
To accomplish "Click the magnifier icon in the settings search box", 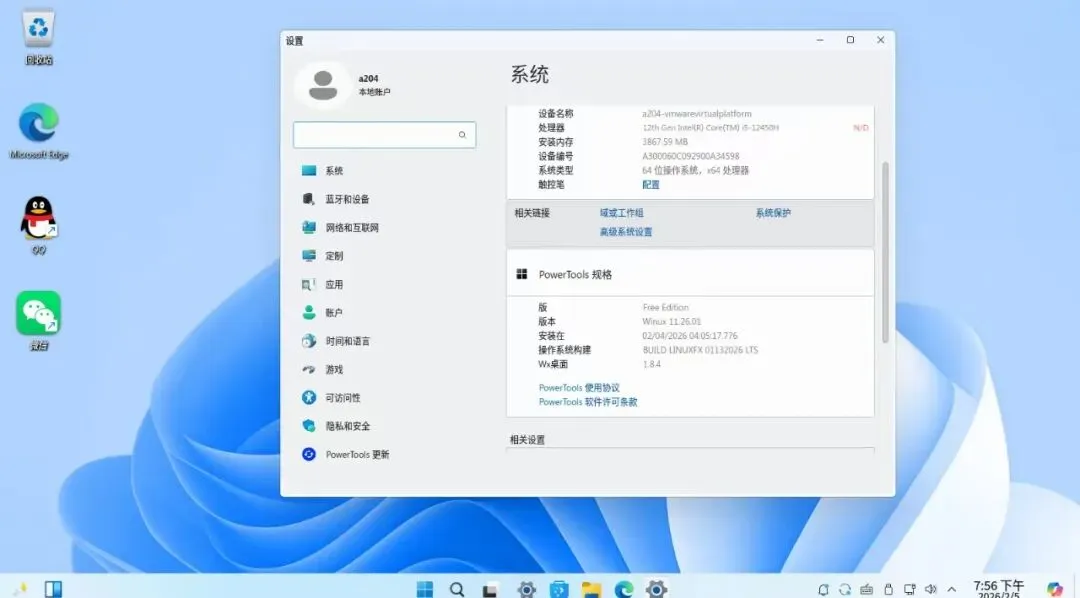I will coord(462,135).
